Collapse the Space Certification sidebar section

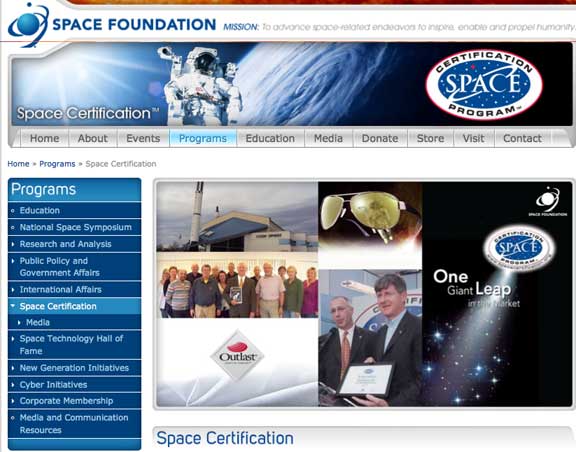(13, 306)
